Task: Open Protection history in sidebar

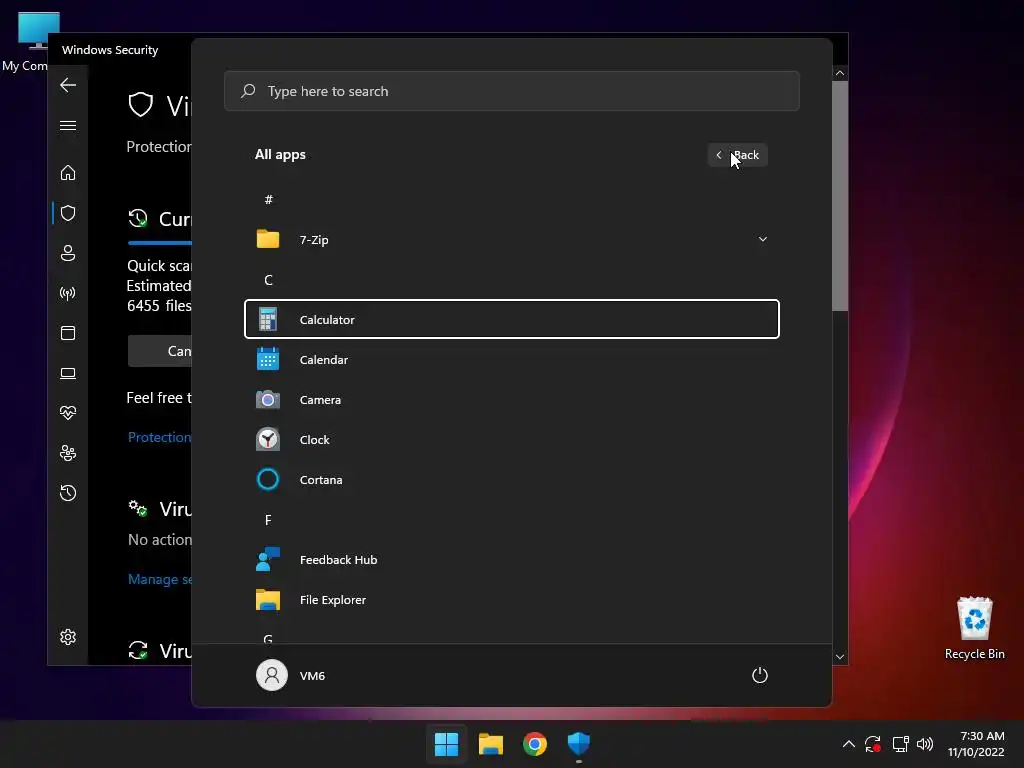Action: pos(68,493)
